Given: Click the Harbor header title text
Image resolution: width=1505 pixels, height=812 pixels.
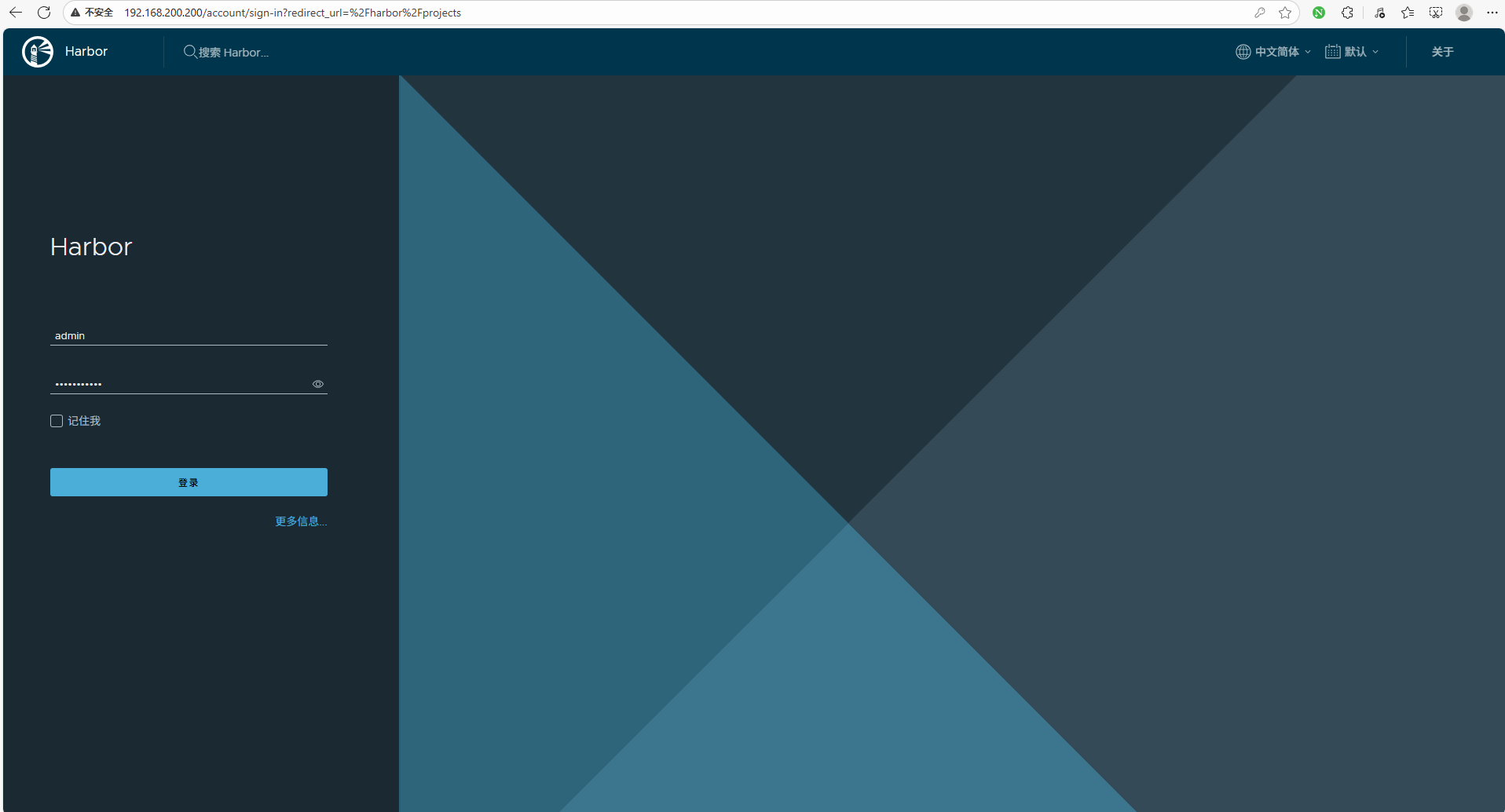Looking at the screenshot, I should (86, 52).
